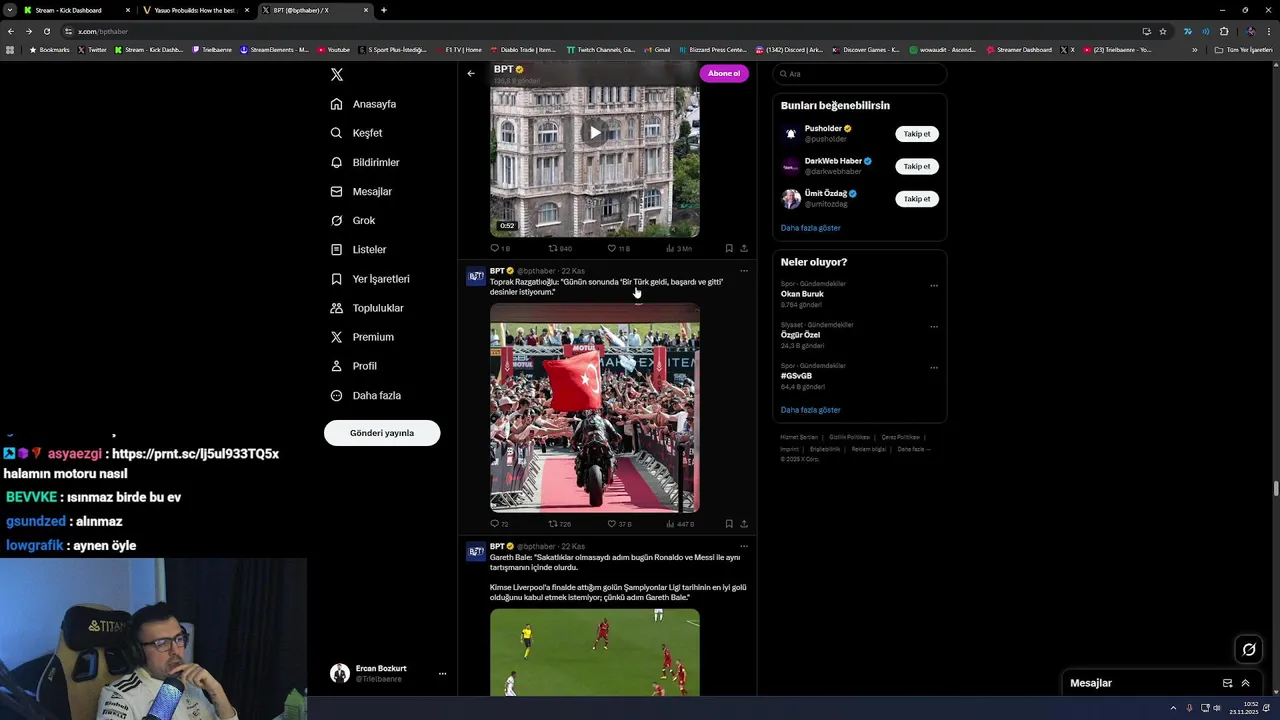This screenshot has width=1280, height=720.
Task: Compose new message in Mesajlar drawer
Action: 1227,683
